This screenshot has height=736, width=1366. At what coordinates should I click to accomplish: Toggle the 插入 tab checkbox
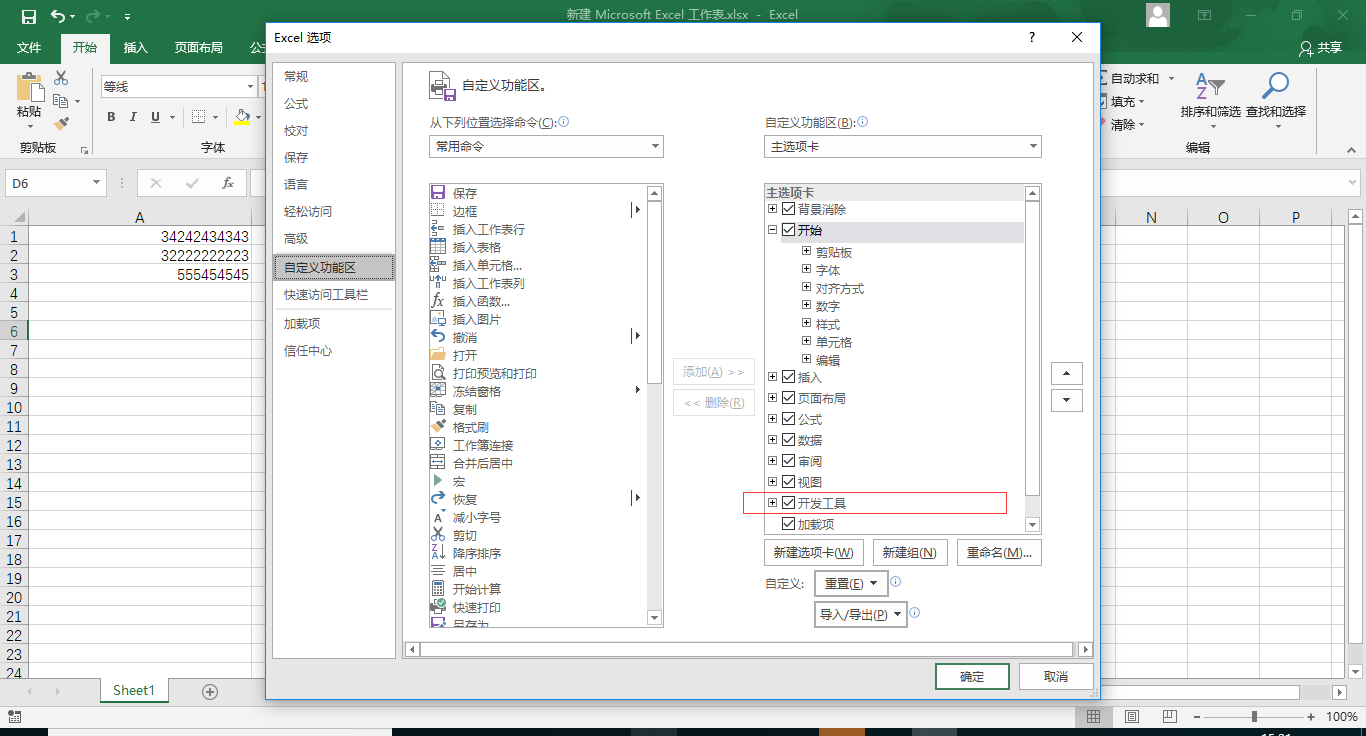(x=789, y=378)
